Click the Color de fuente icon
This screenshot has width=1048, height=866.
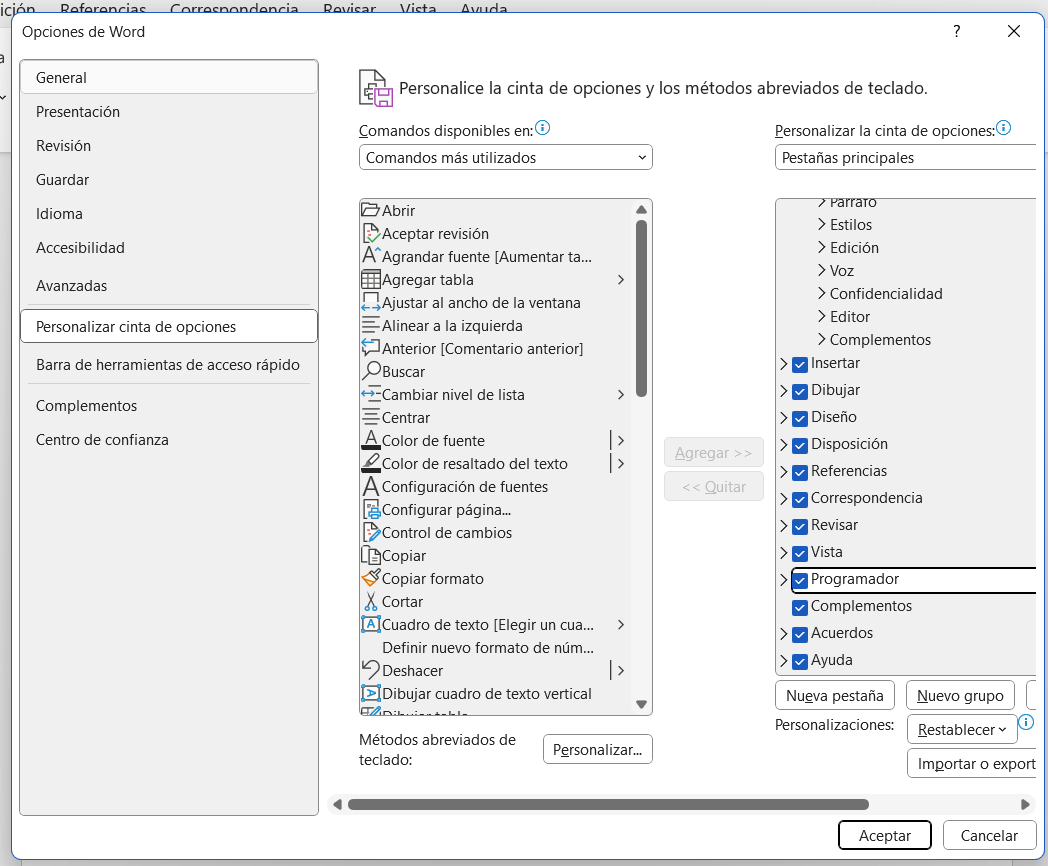[370, 441]
